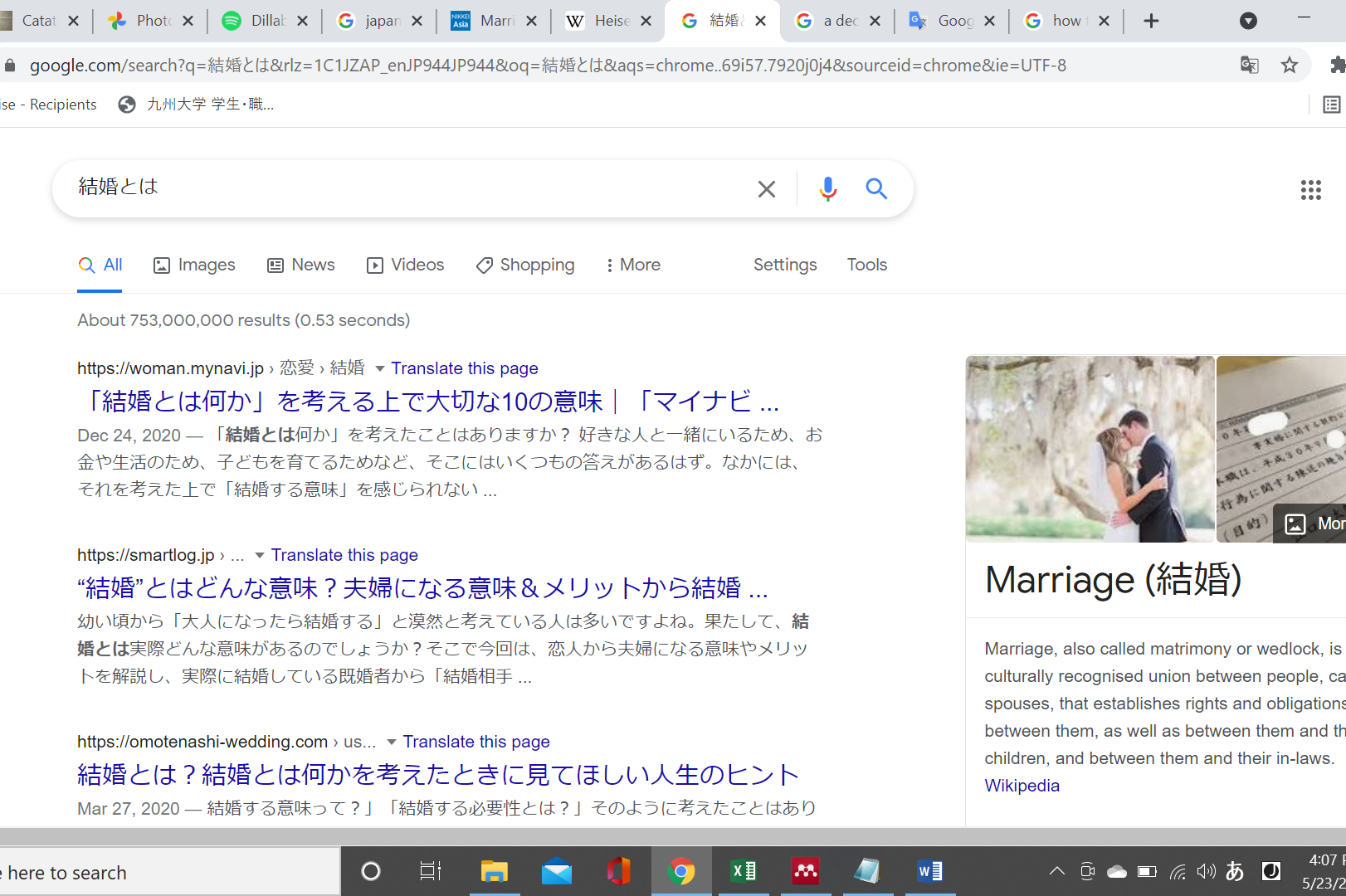Expand dropdown arrow next to woman.mynavi.jp result
The height and width of the screenshot is (896, 1346).
[x=379, y=368]
